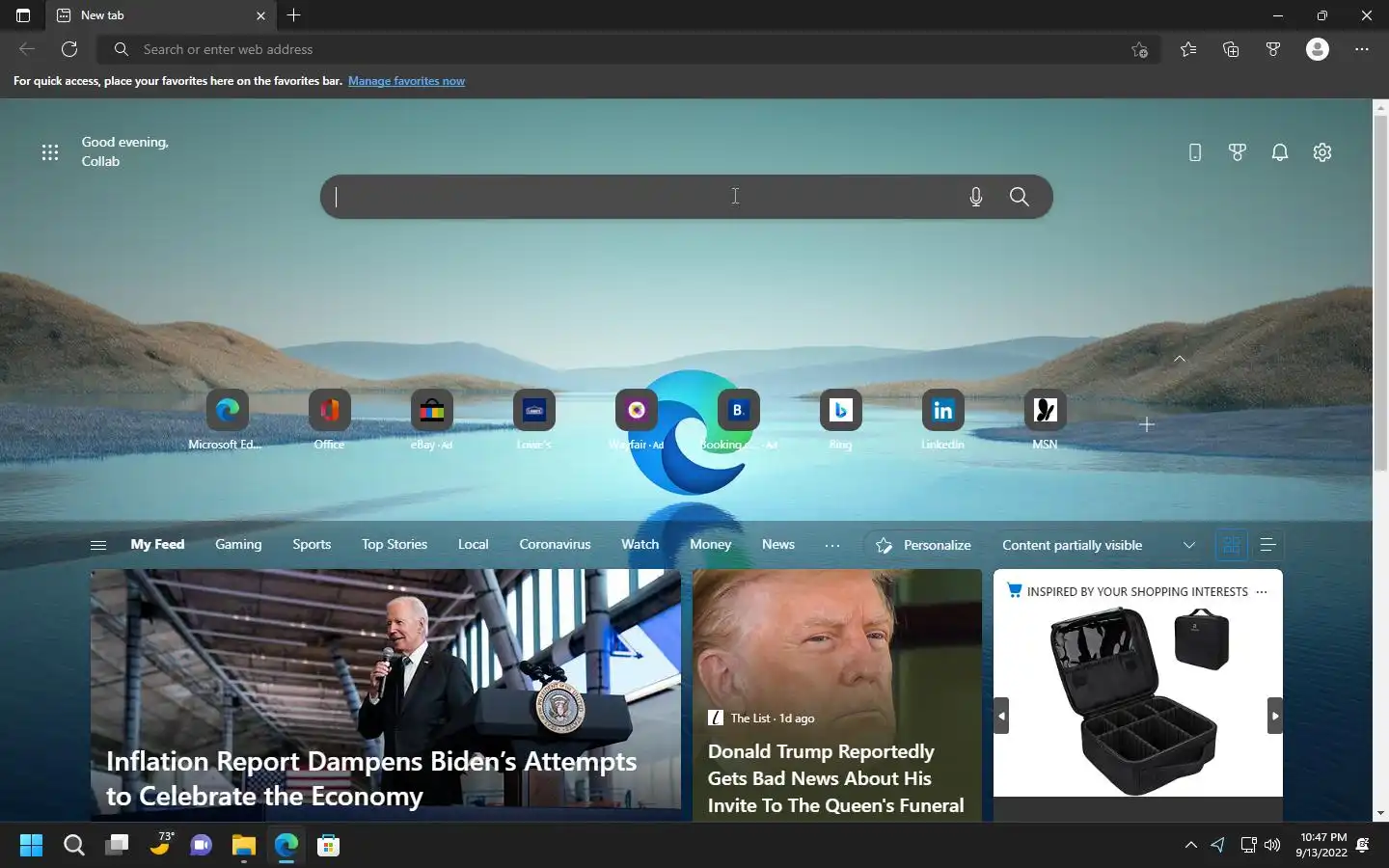Open page settings gear icon
1389x868 pixels.
1322,152
